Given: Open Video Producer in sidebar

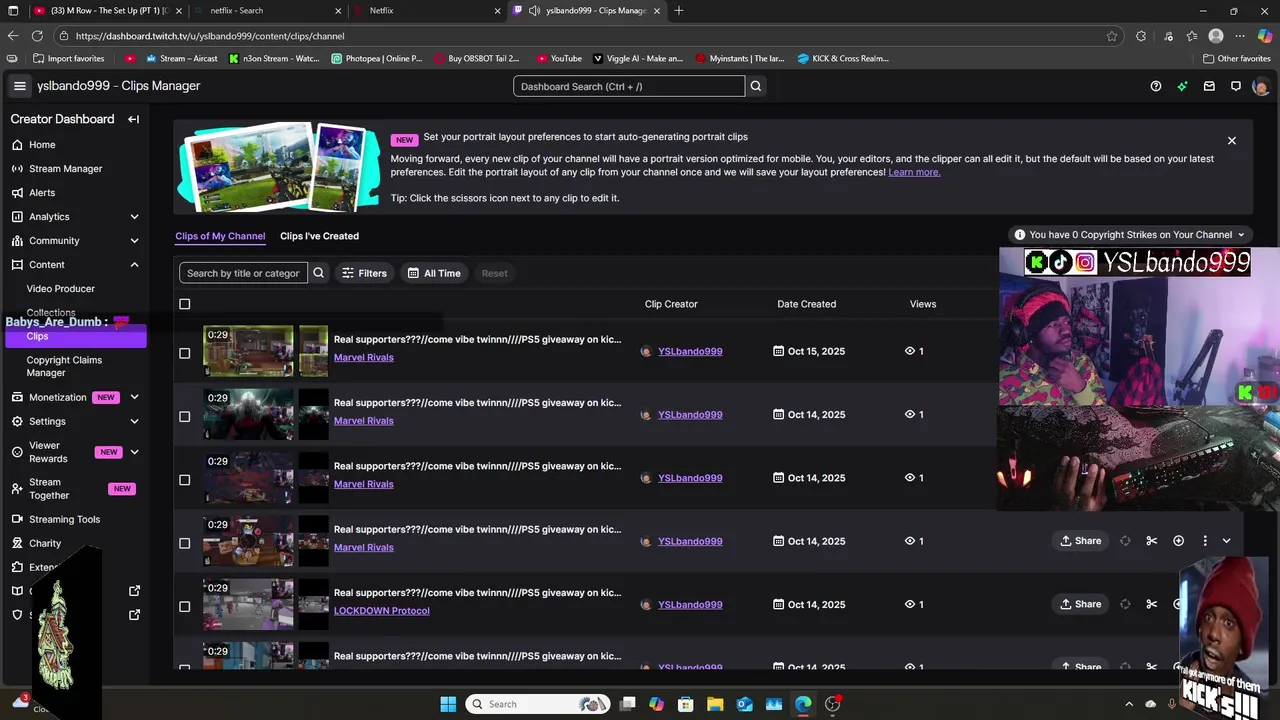Looking at the screenshot, I should [x=61, y=289].
